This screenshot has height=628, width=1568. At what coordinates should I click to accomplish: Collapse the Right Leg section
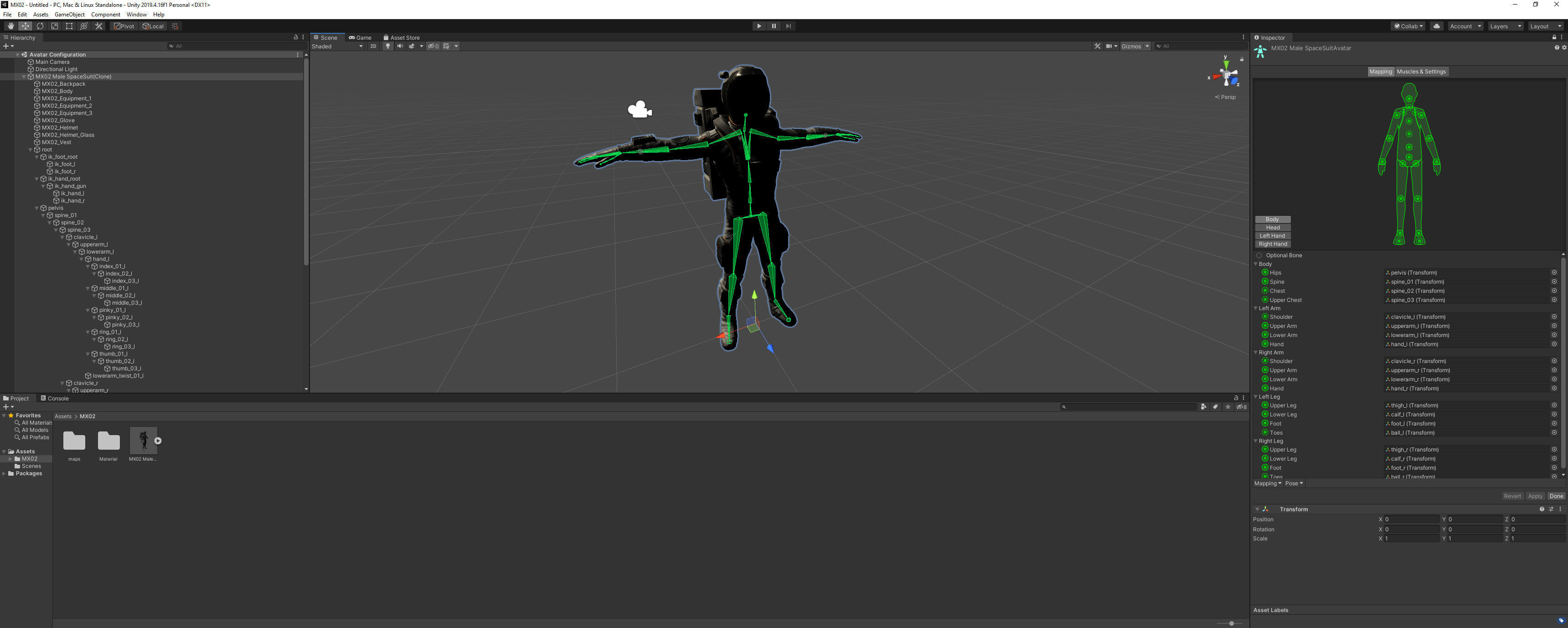[1256, 441]
